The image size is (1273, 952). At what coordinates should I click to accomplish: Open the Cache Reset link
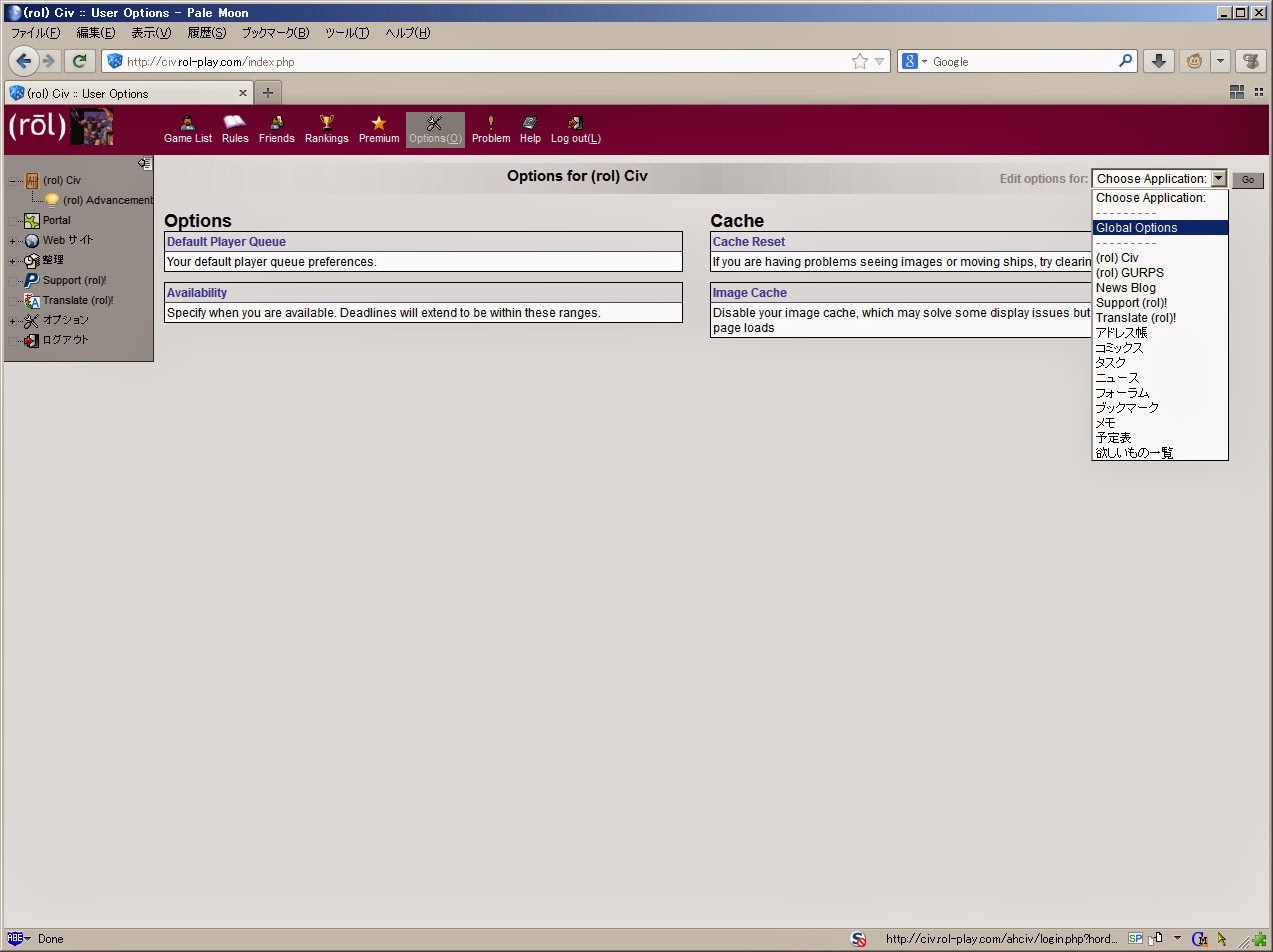point(749,242)
